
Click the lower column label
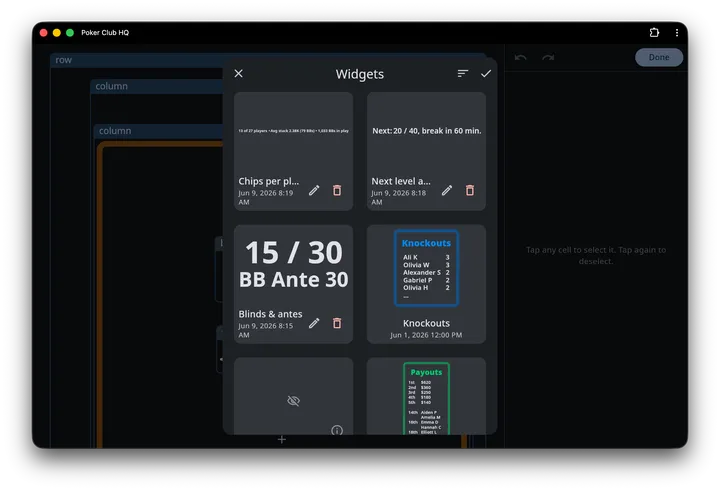pyautogui.click(x=115, y=131)
